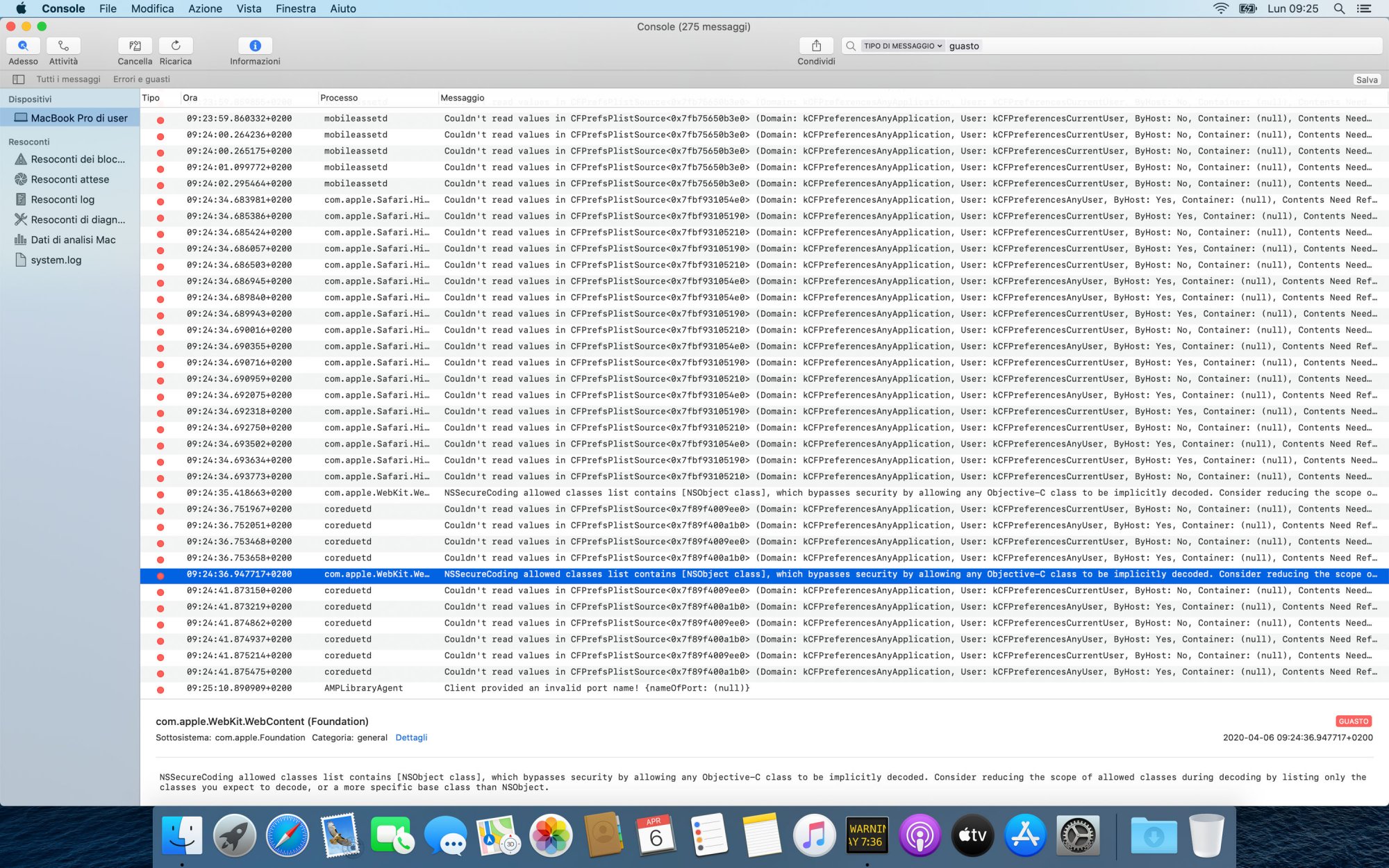Toggle the Informazioni panel button
The image size is (1389, 868).
click(255, 46)
